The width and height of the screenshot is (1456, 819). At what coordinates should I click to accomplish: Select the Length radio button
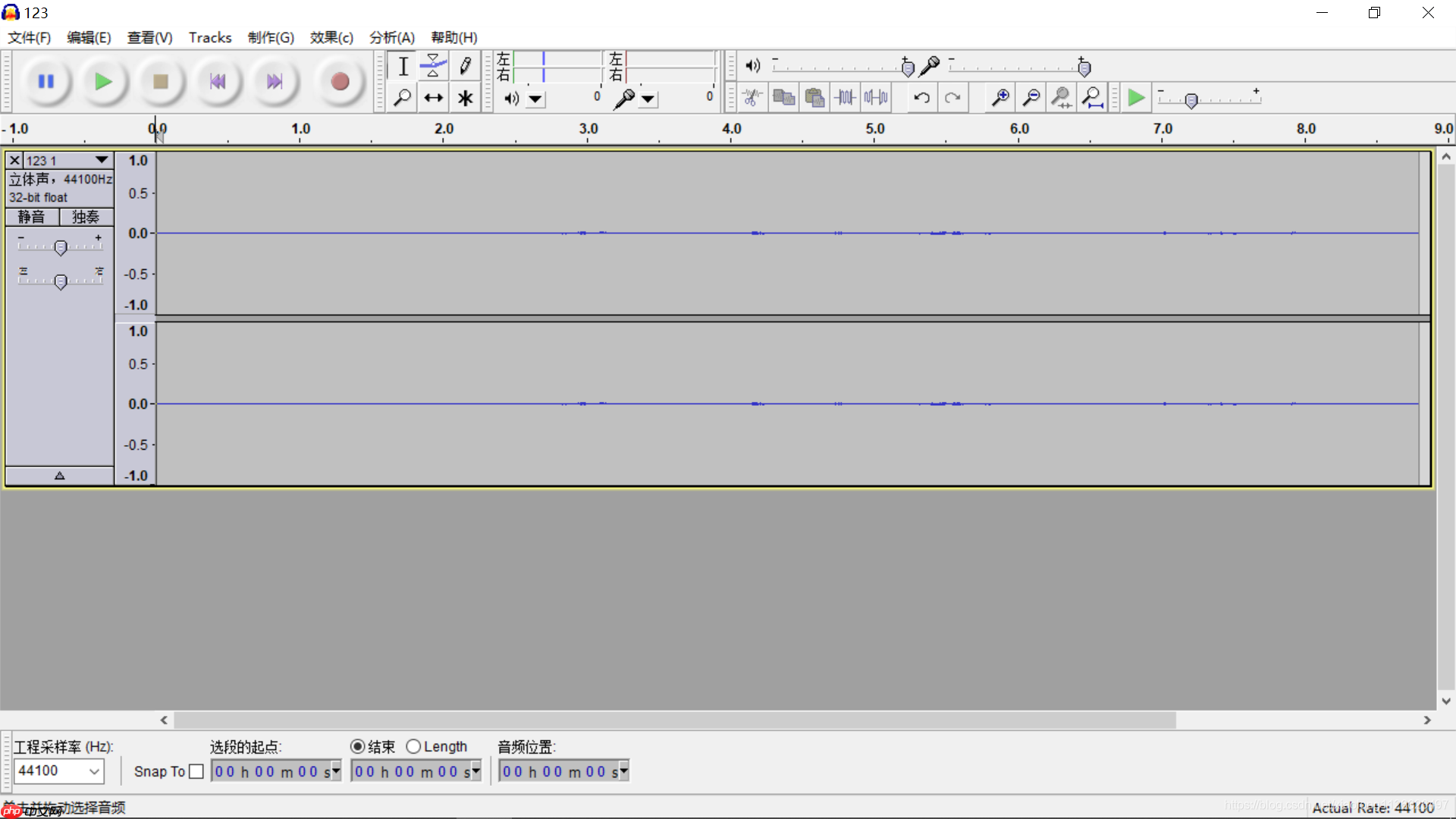pos(413,747)
